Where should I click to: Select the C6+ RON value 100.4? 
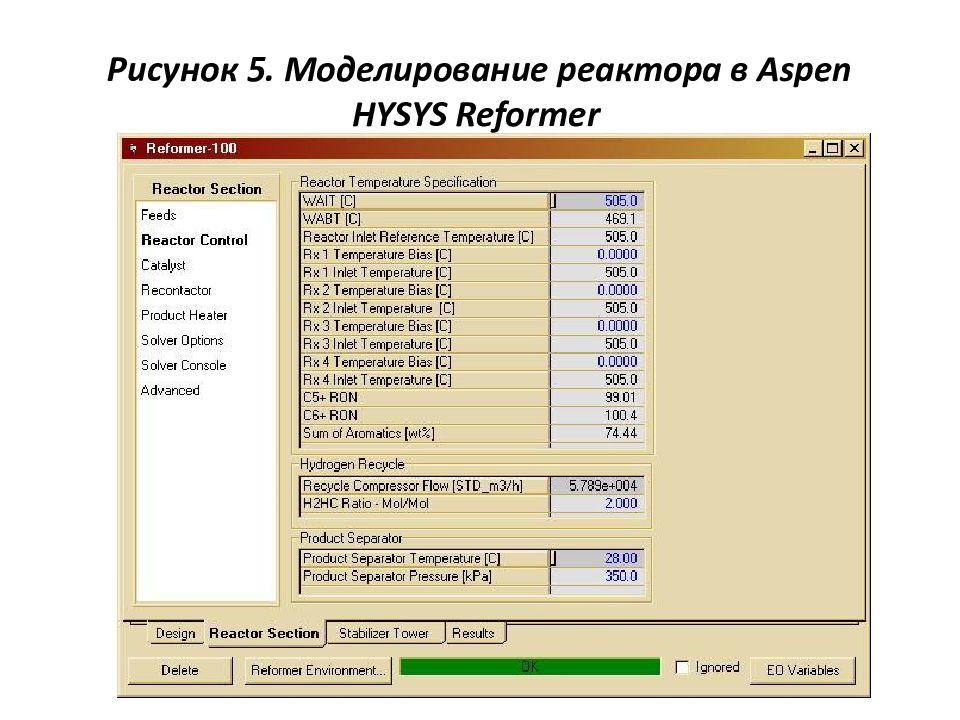pos(597,415)
